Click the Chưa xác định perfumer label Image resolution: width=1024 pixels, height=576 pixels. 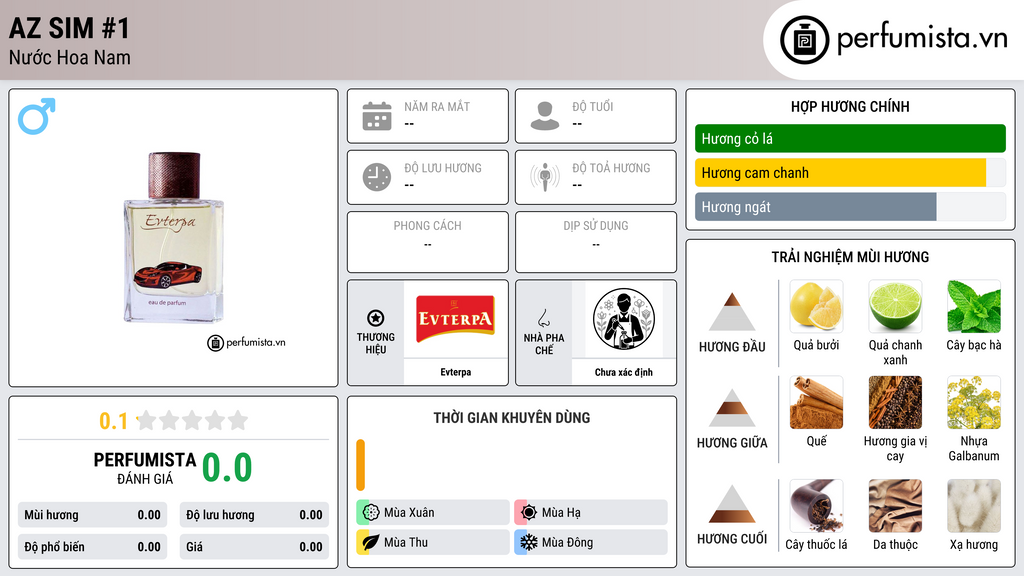tap(624, 372)
